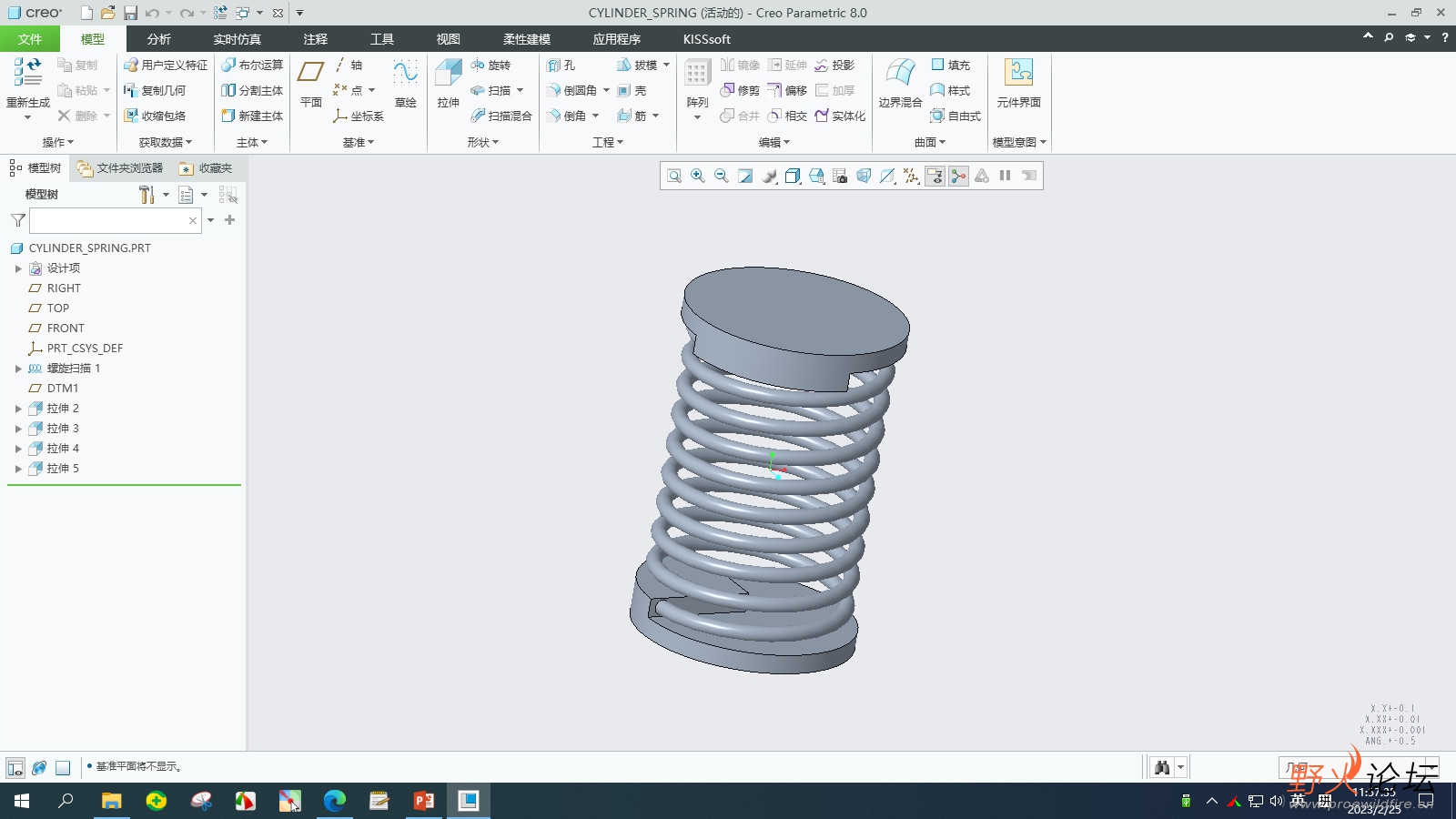Open the KISSsoft ribbon tab
This screenshot has height=819, width=1456.
(707, 39)
